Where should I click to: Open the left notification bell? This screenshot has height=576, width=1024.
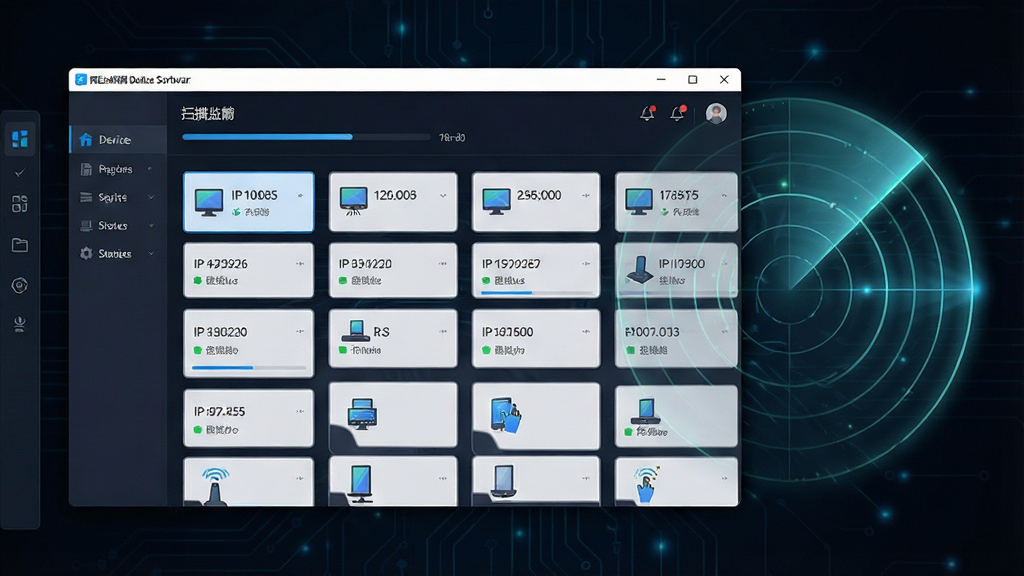tap(647, 113)
